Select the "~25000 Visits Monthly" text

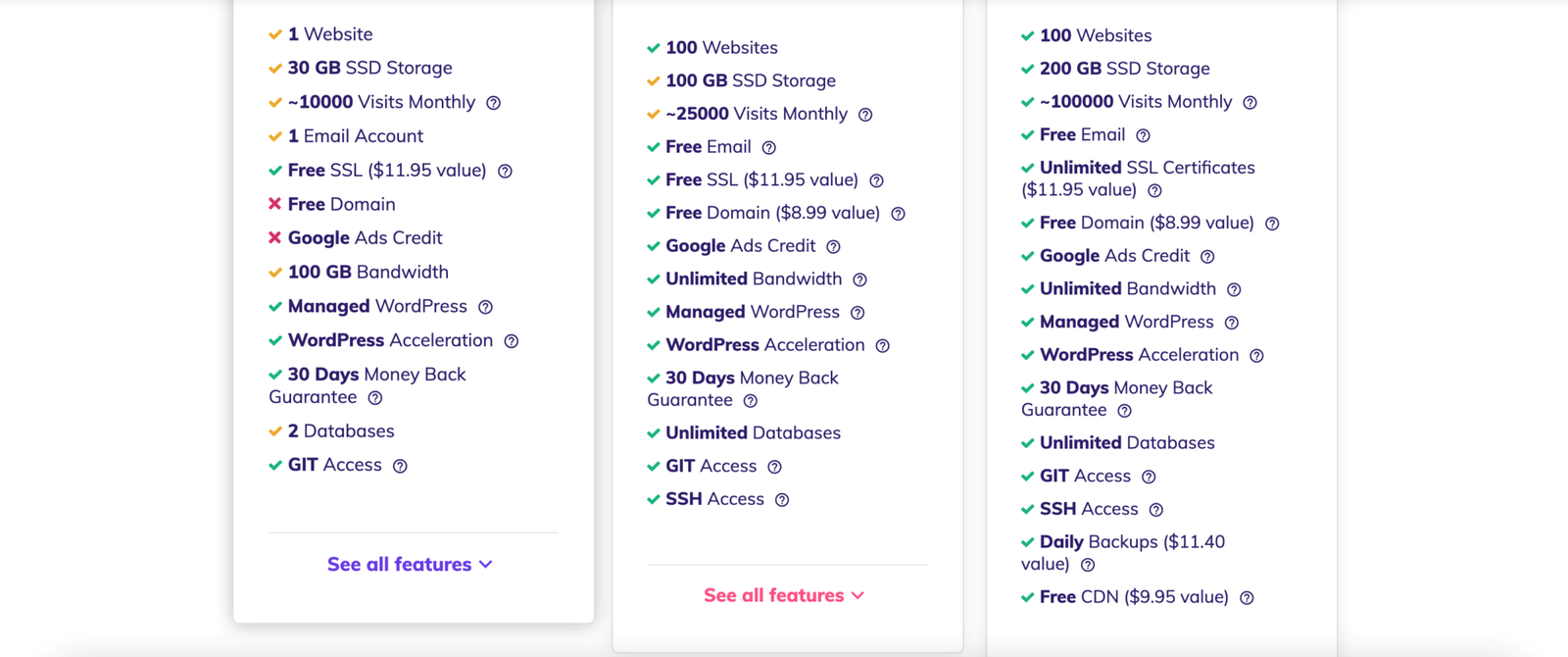(757, 114)
